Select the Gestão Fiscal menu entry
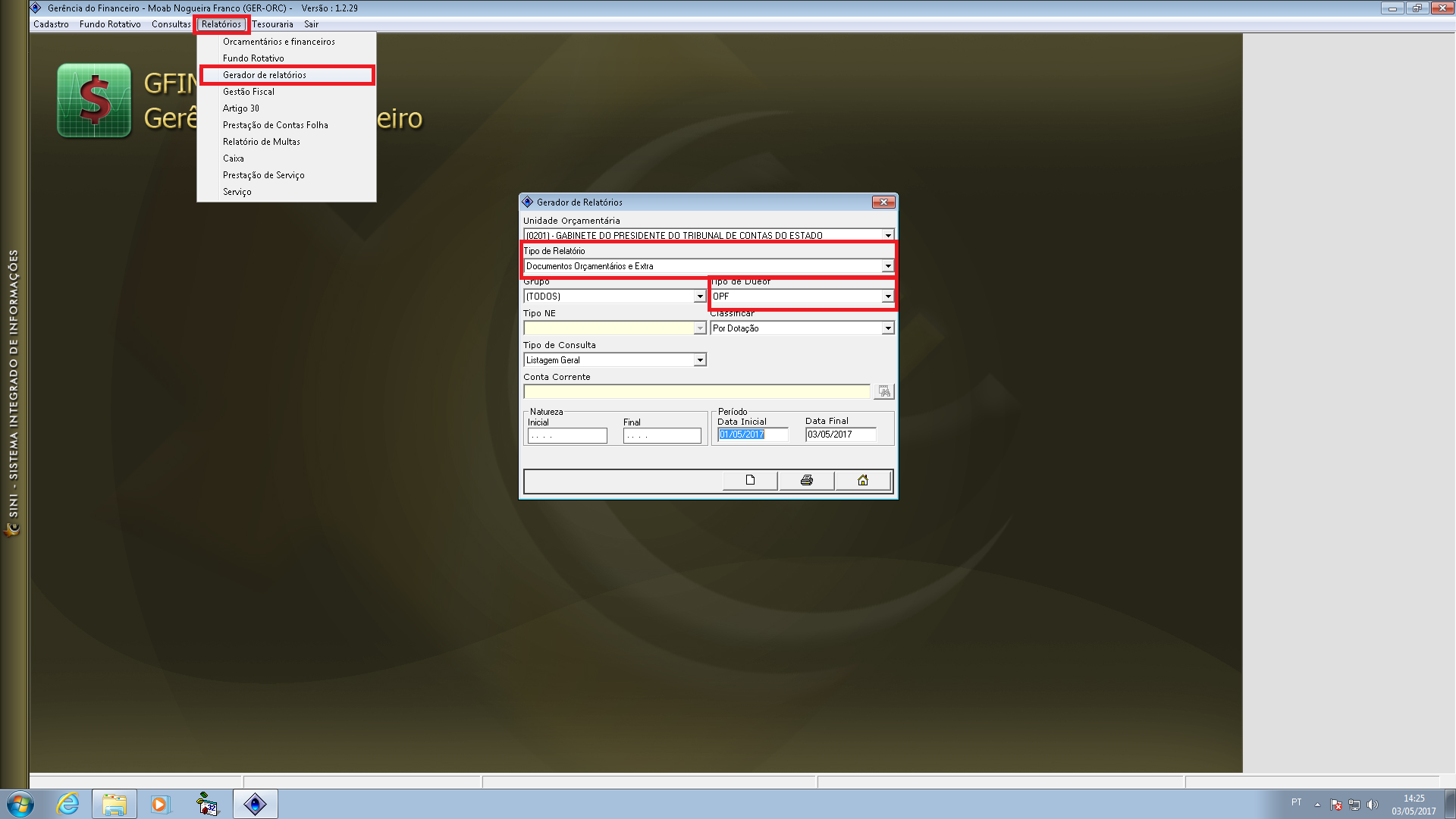Screen dimensions: 1456x819 249,92
